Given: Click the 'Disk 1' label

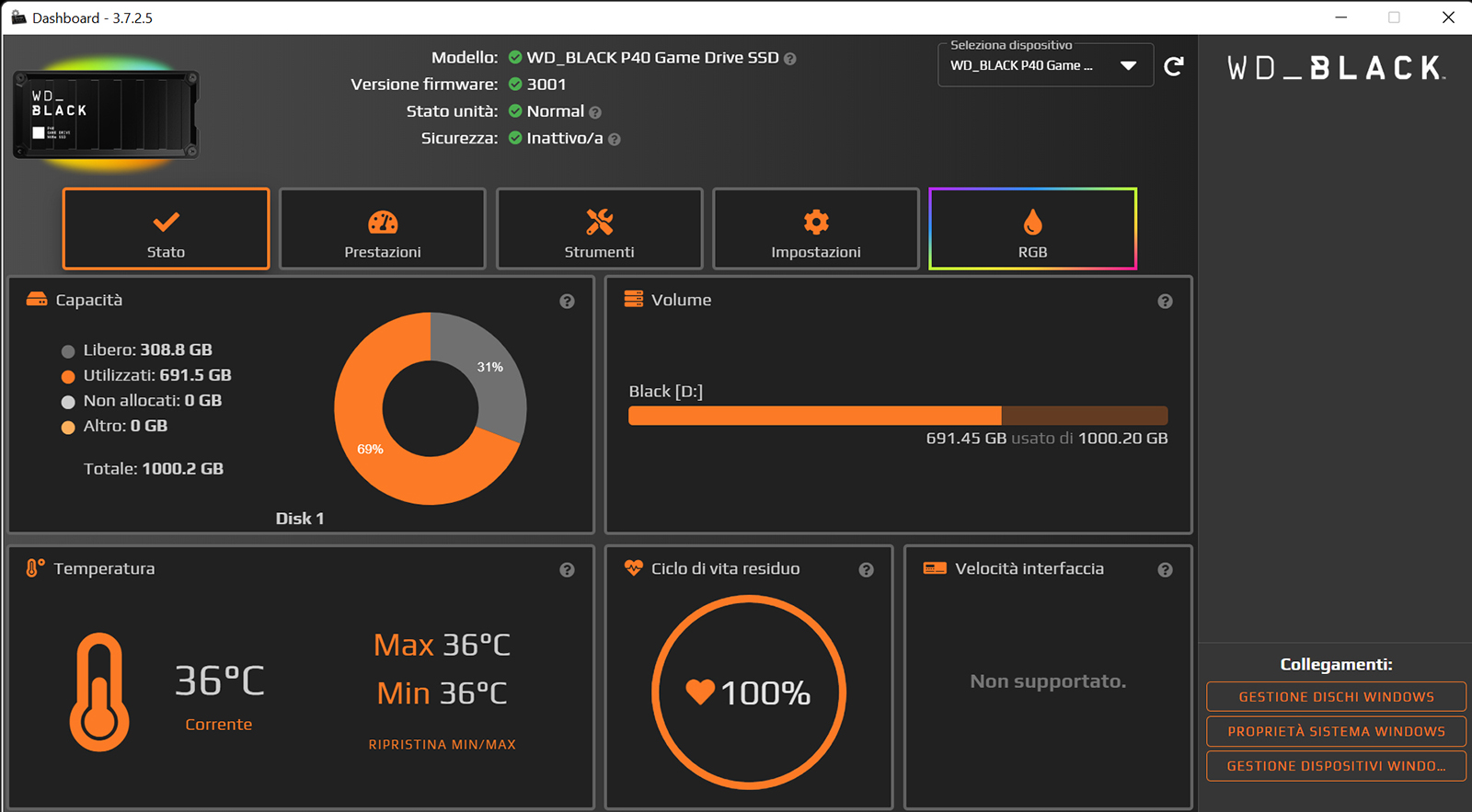Looking at the screenshot, I should pyautogui.click(x=300, y=519).
